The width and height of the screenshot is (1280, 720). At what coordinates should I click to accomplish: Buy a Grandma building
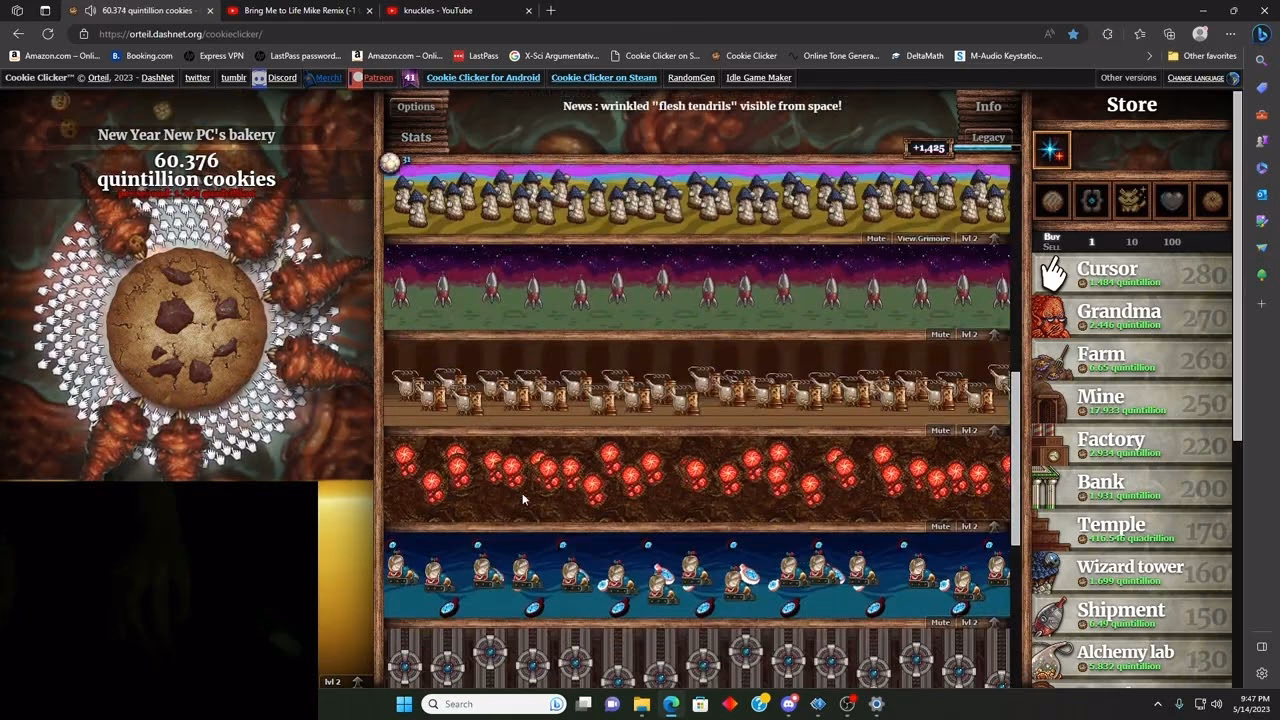[x=1132, y=317]
